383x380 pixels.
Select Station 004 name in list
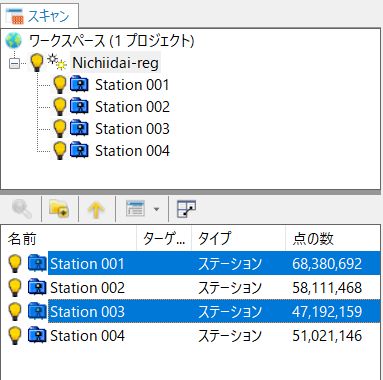pos(87,336)
